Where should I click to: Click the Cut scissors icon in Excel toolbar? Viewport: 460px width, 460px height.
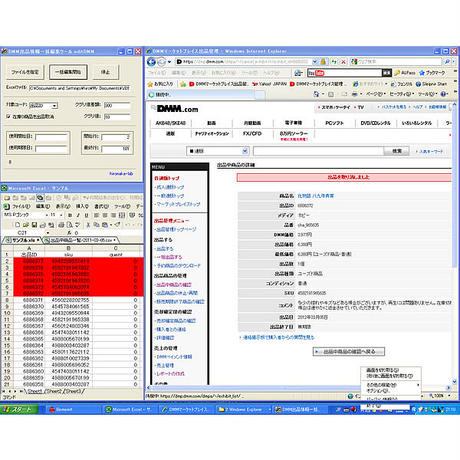click(88, 225)
